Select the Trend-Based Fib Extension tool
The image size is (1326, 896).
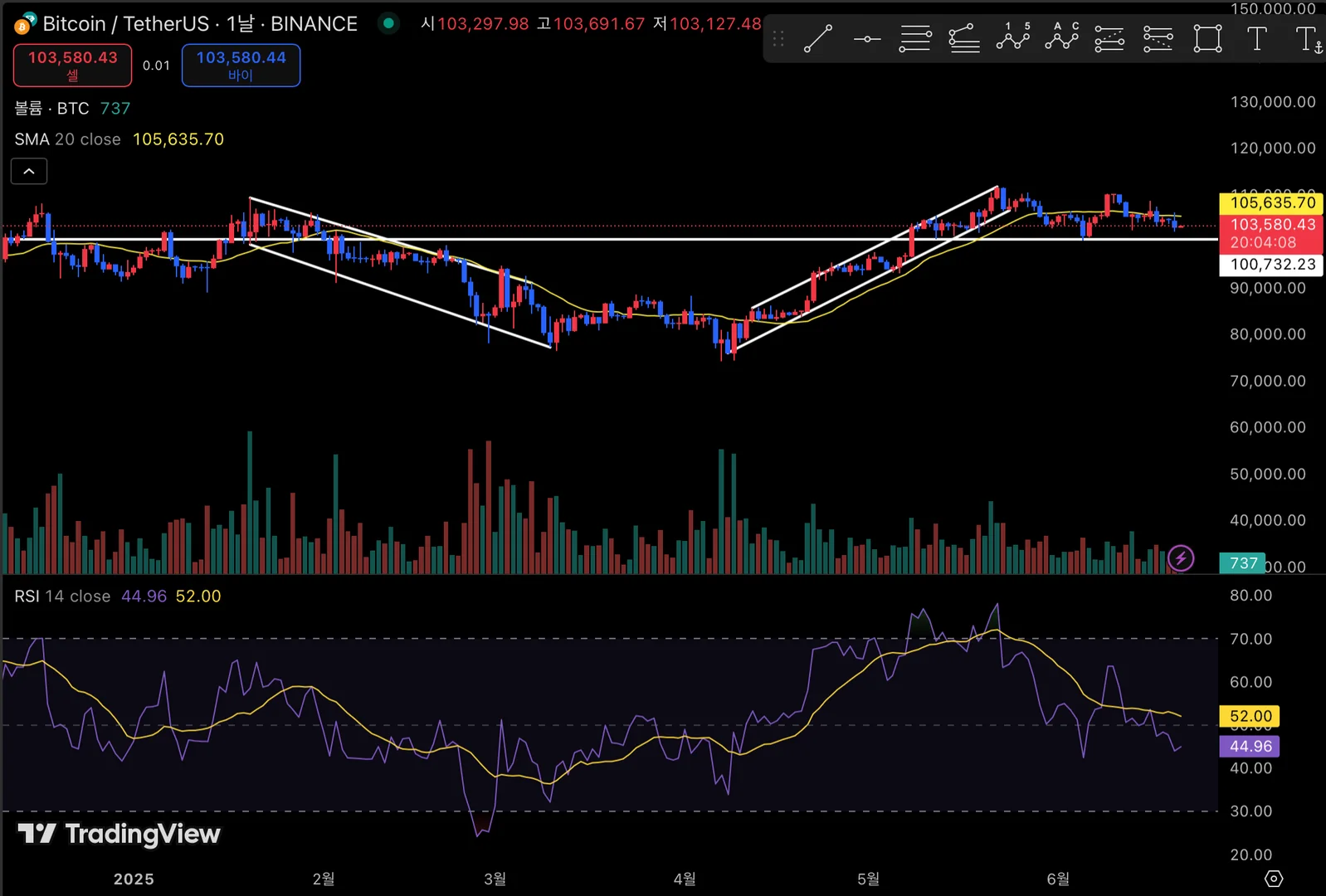point(964,38)
